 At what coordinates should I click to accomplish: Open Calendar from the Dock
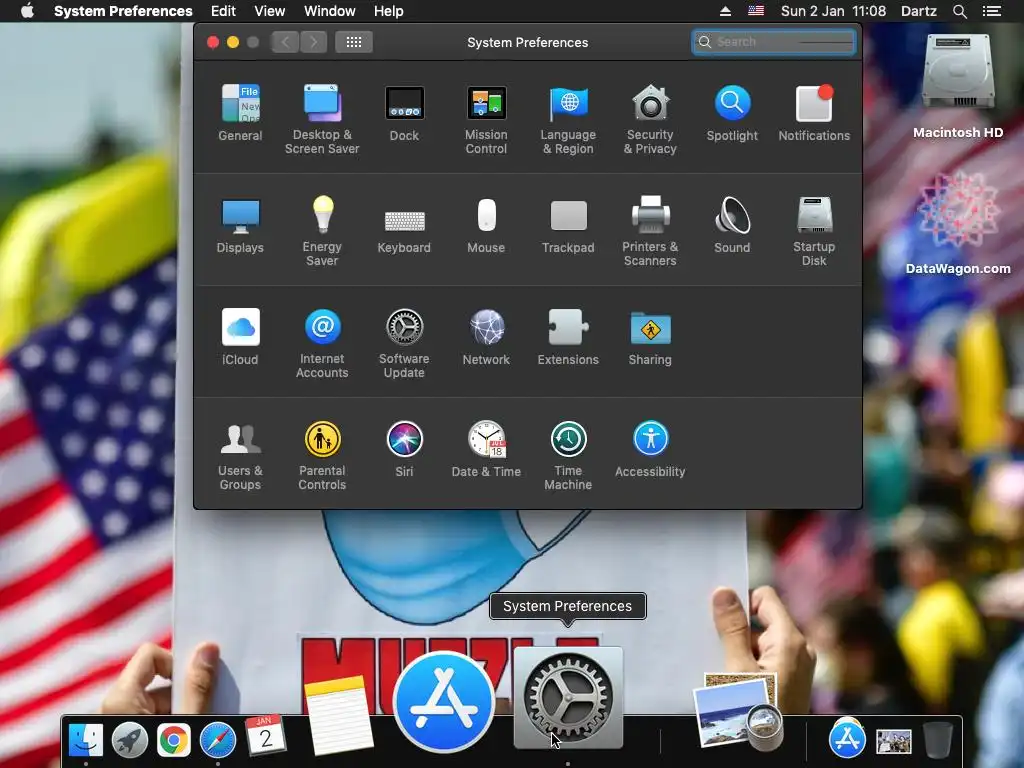pos(264,735)
